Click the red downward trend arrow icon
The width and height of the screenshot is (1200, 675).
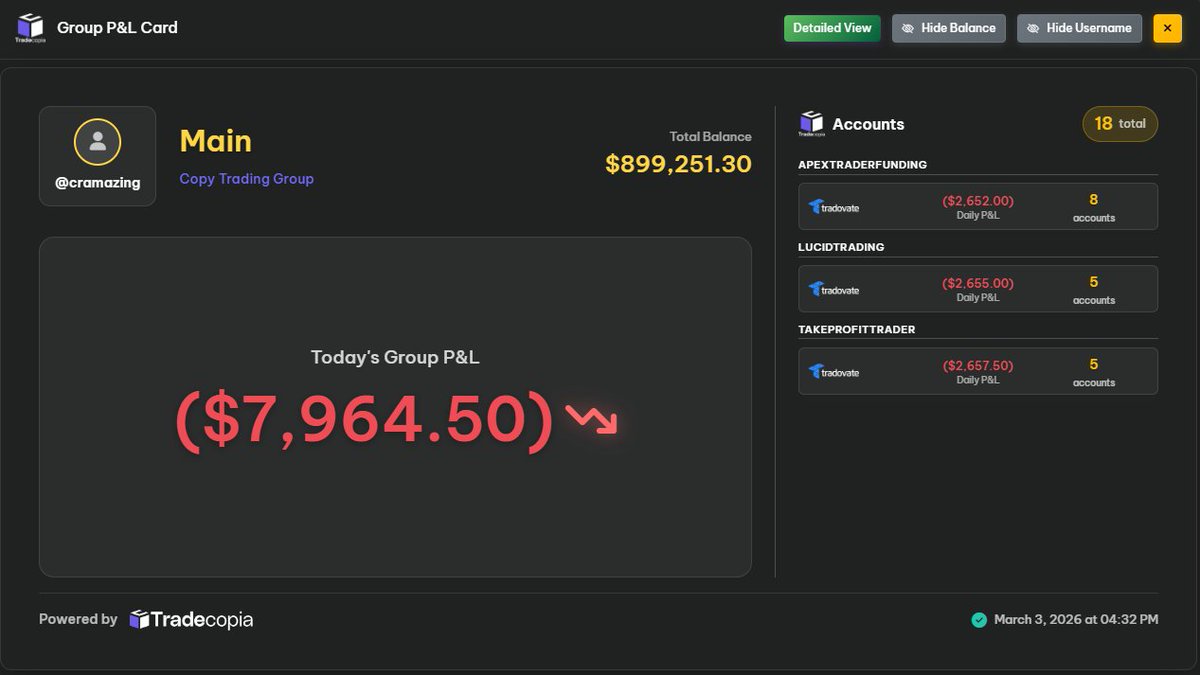[x=591, y=418]
